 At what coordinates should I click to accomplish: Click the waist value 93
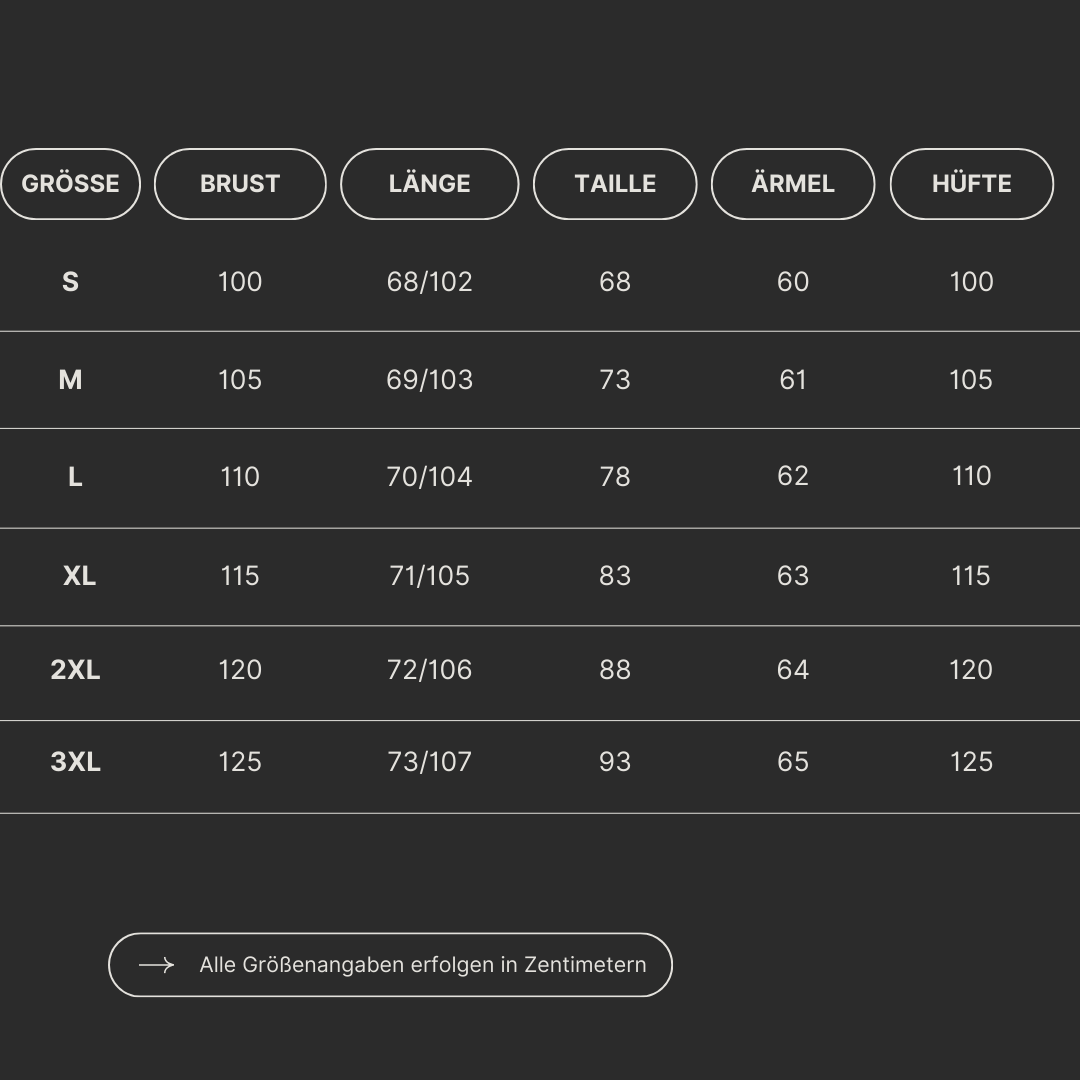pos(615,762)
